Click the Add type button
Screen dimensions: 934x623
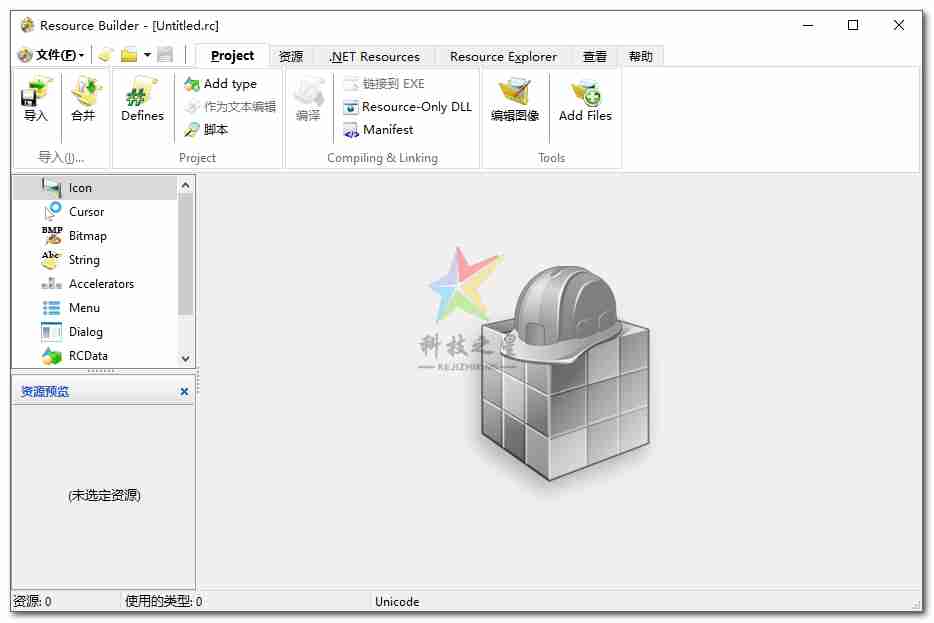point(227,84)
